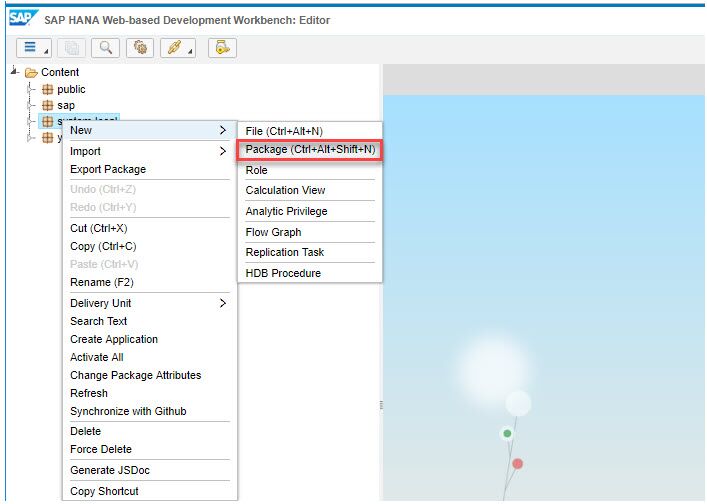Select the Content root label

tap(60, 72)
